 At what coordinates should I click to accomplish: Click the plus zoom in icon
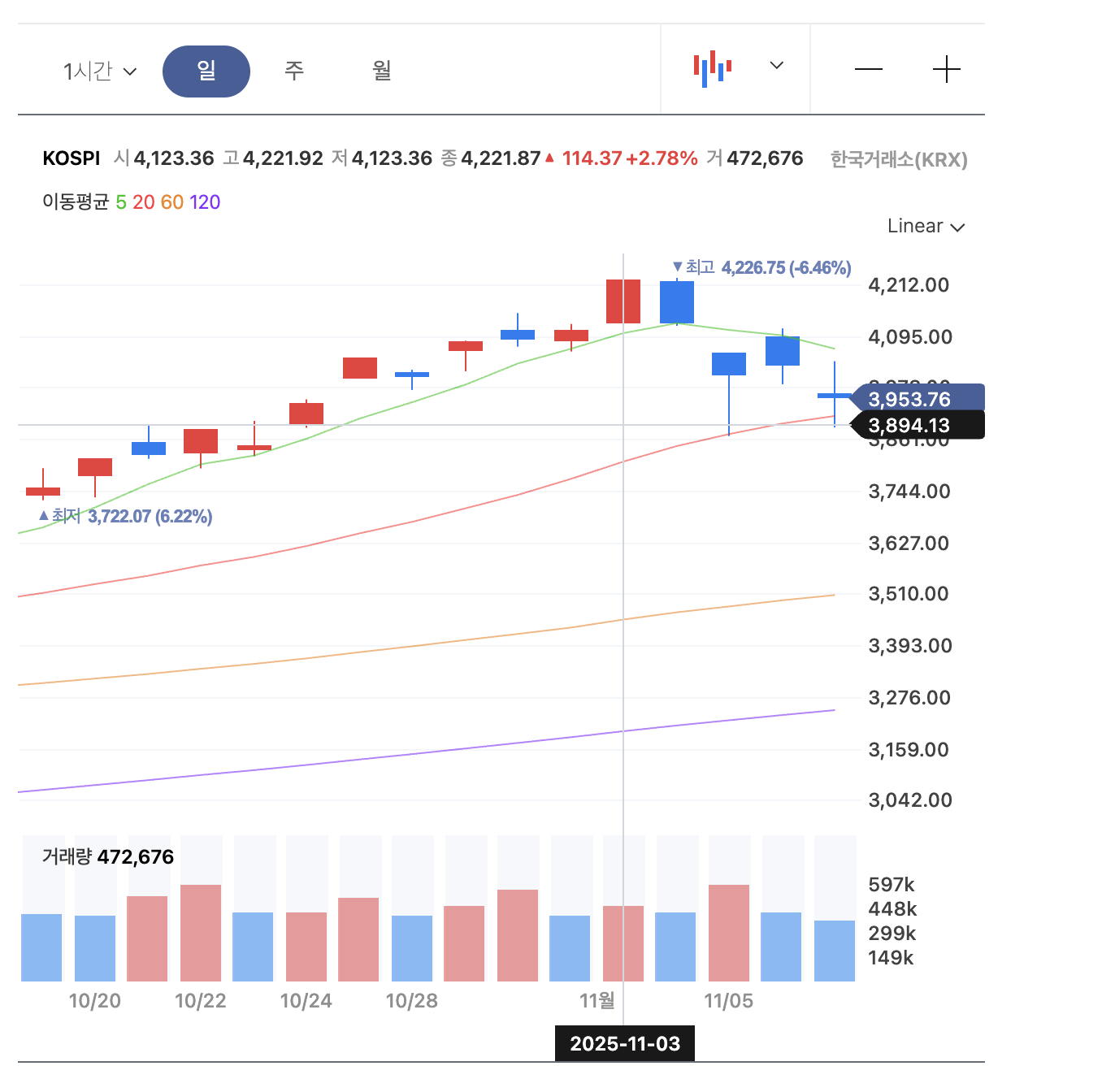(946, 70)
